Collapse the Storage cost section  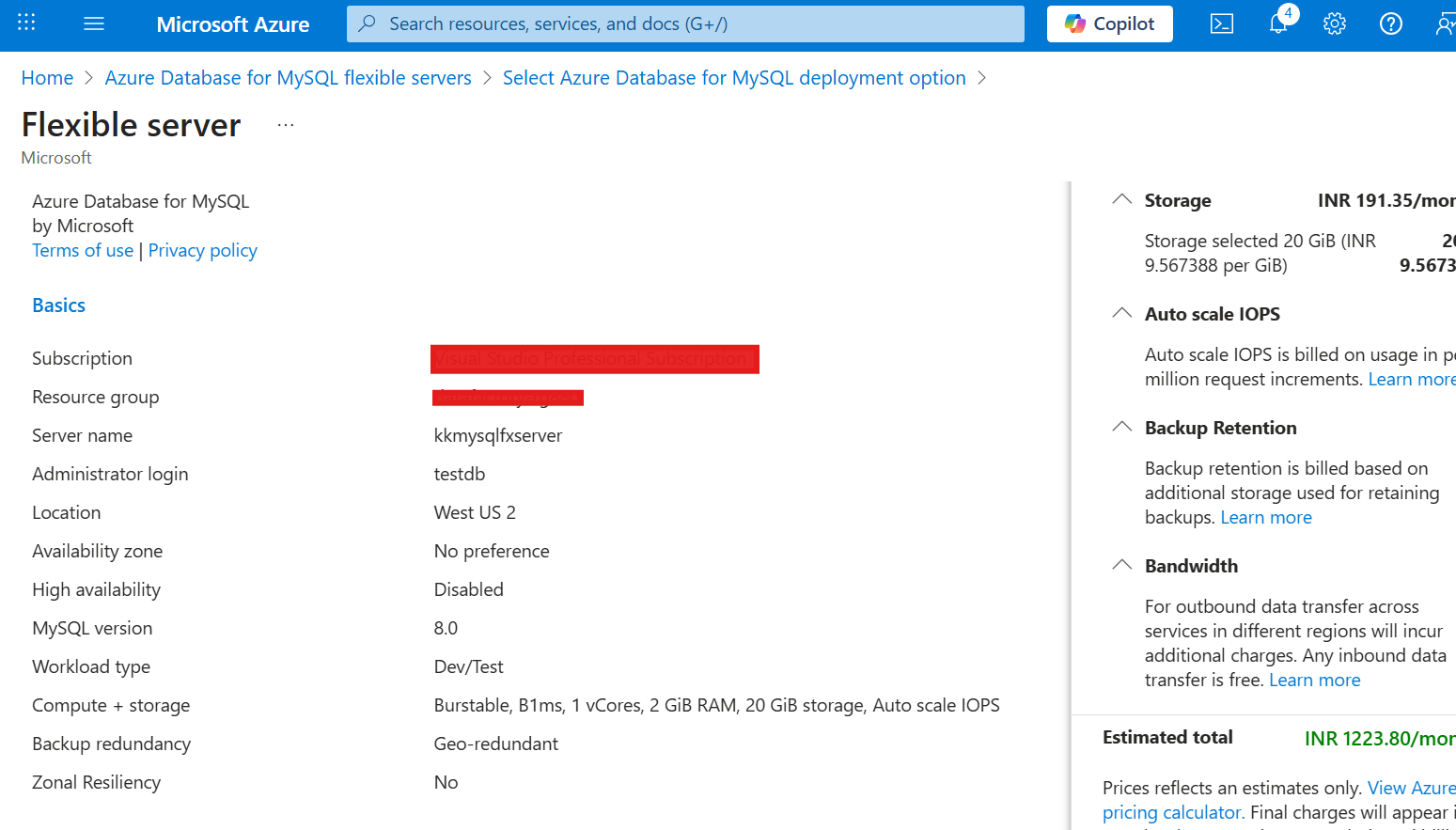click(x=1121, y=199)
